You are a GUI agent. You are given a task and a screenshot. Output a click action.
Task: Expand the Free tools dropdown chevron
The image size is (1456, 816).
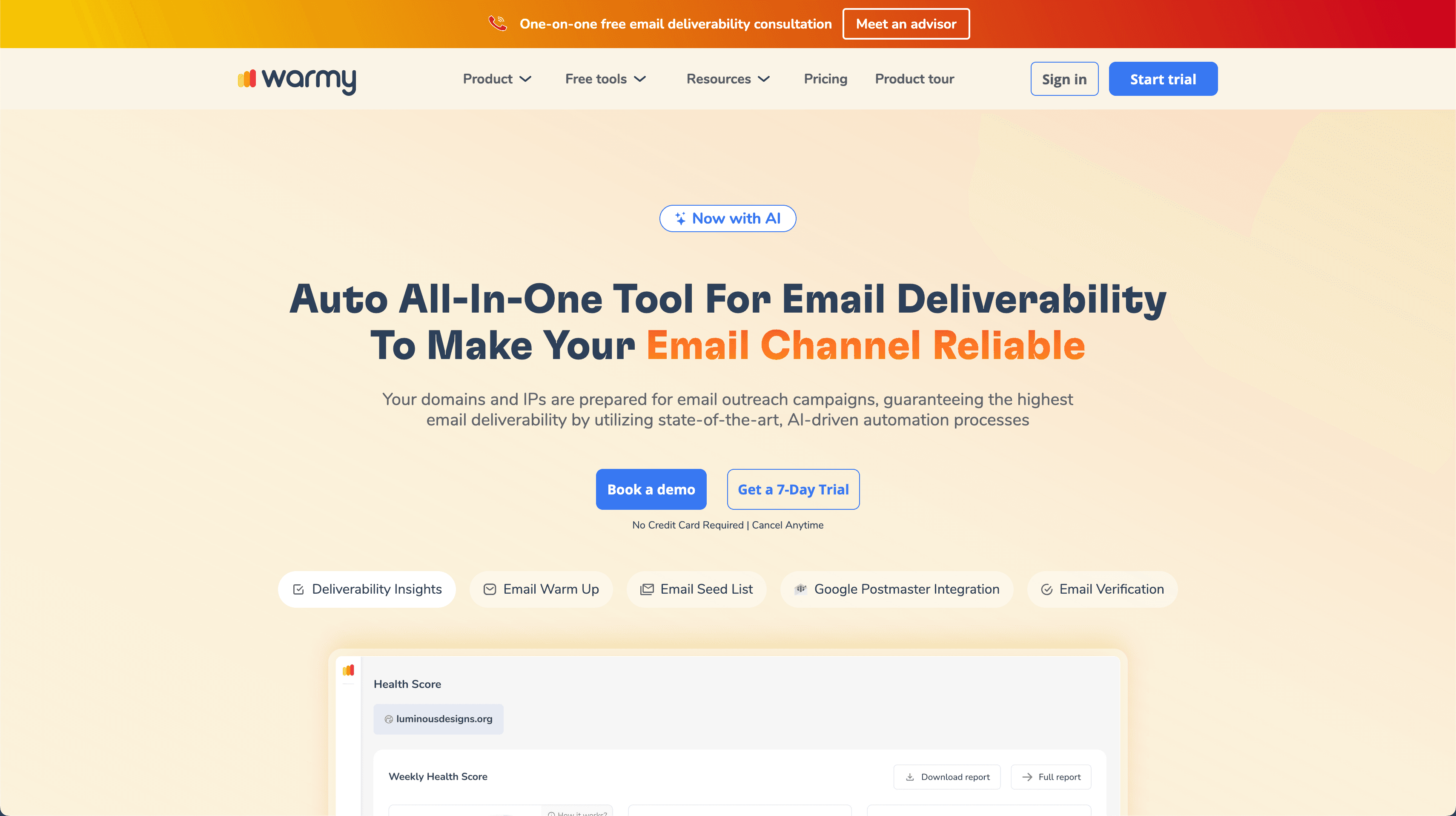[x=640, y=79]
